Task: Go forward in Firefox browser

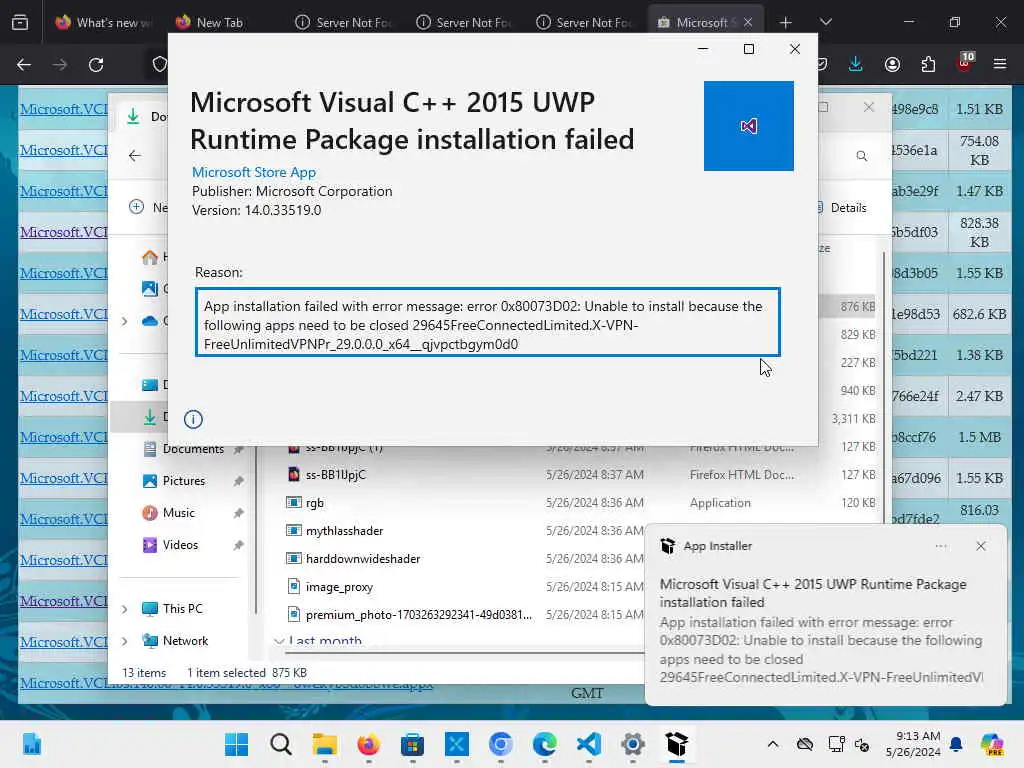Action: pos(60,65)
